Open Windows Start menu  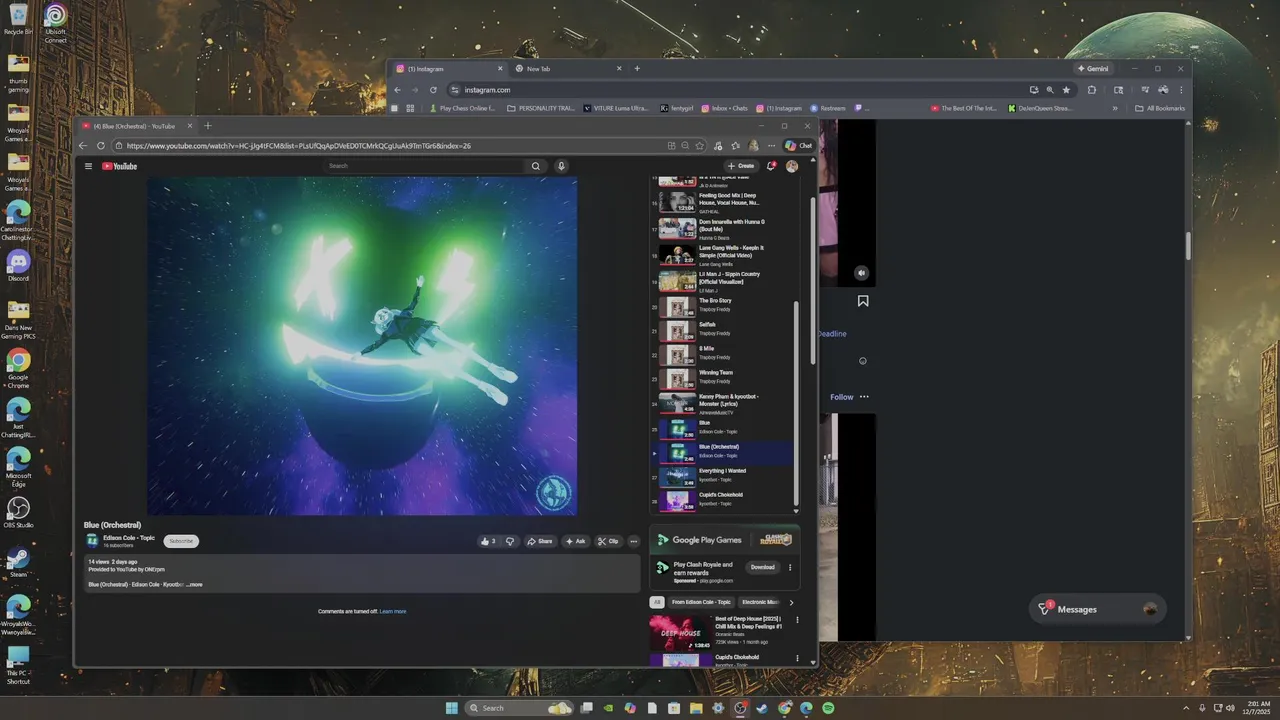click(x=451, y=708)
